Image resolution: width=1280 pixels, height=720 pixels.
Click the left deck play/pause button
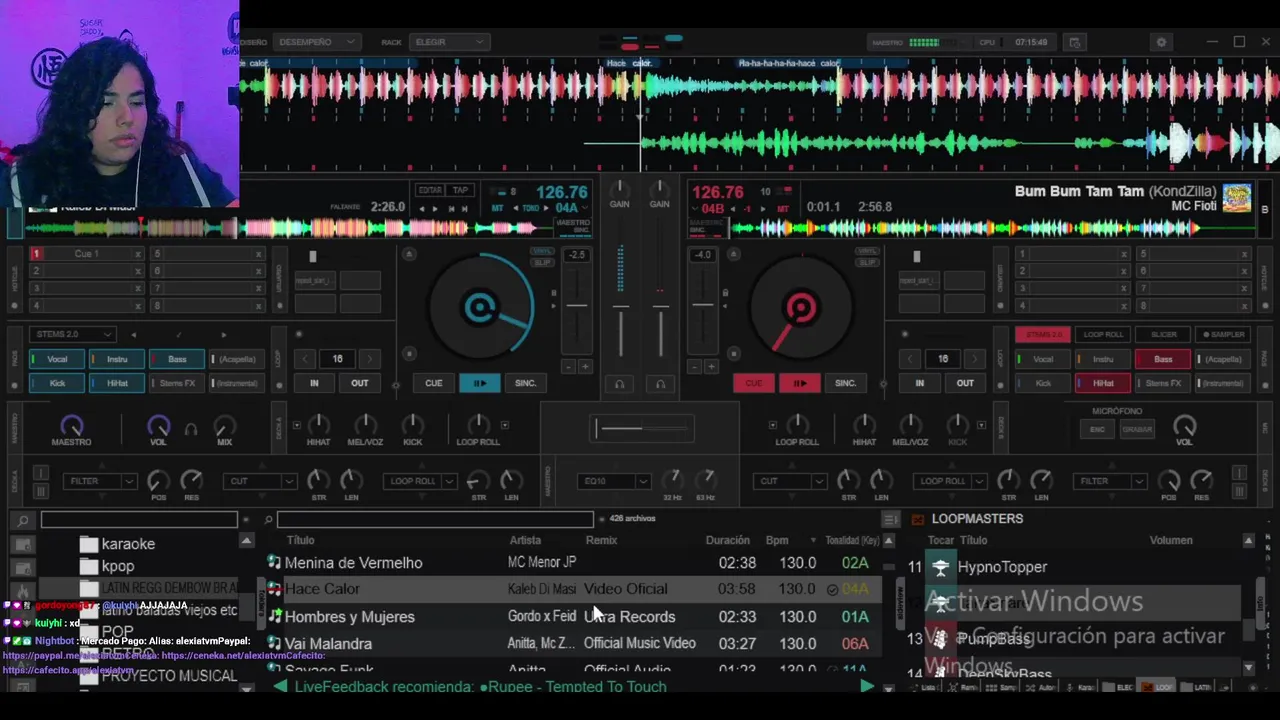[x=479, y=383]
